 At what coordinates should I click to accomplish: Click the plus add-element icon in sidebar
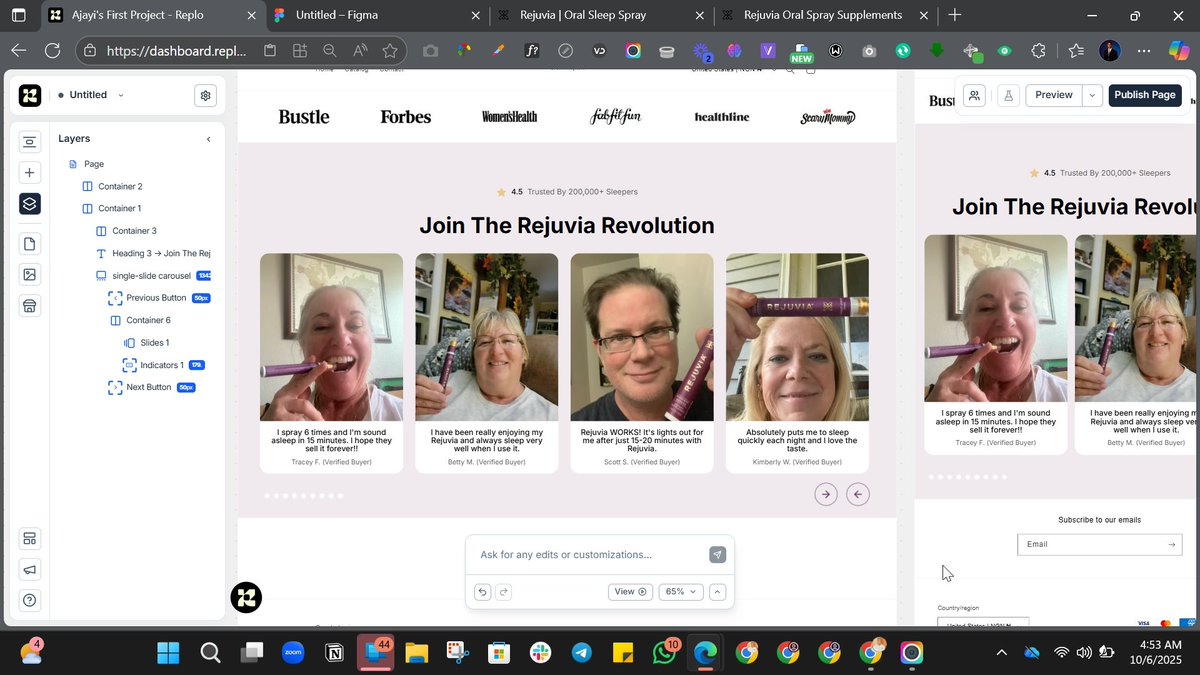click(x=30, y=173)
